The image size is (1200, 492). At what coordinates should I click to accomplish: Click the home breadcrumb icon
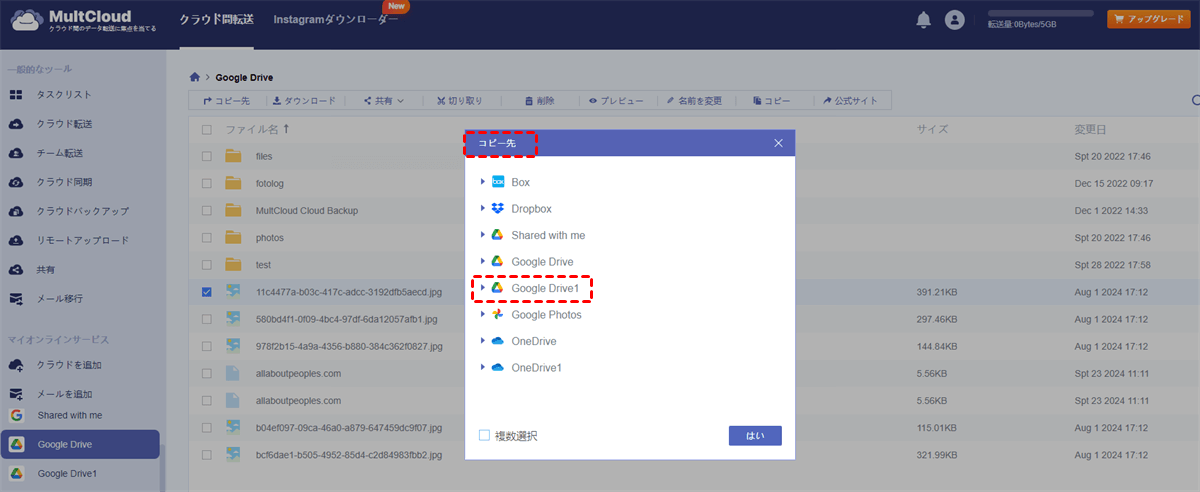tap(195, 77)
